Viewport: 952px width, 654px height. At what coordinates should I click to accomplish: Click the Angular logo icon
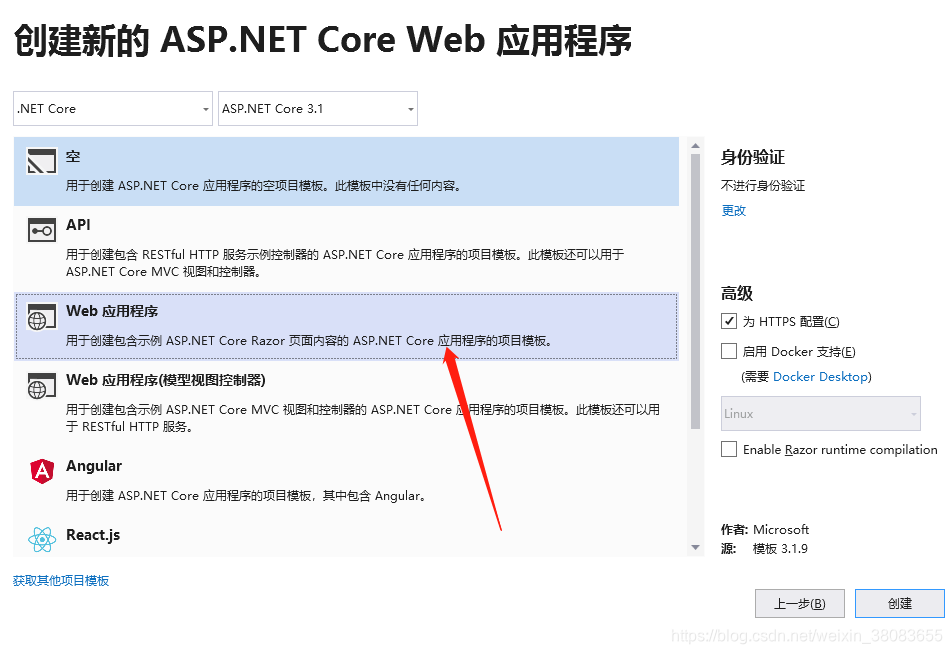[x=42, y=471]
